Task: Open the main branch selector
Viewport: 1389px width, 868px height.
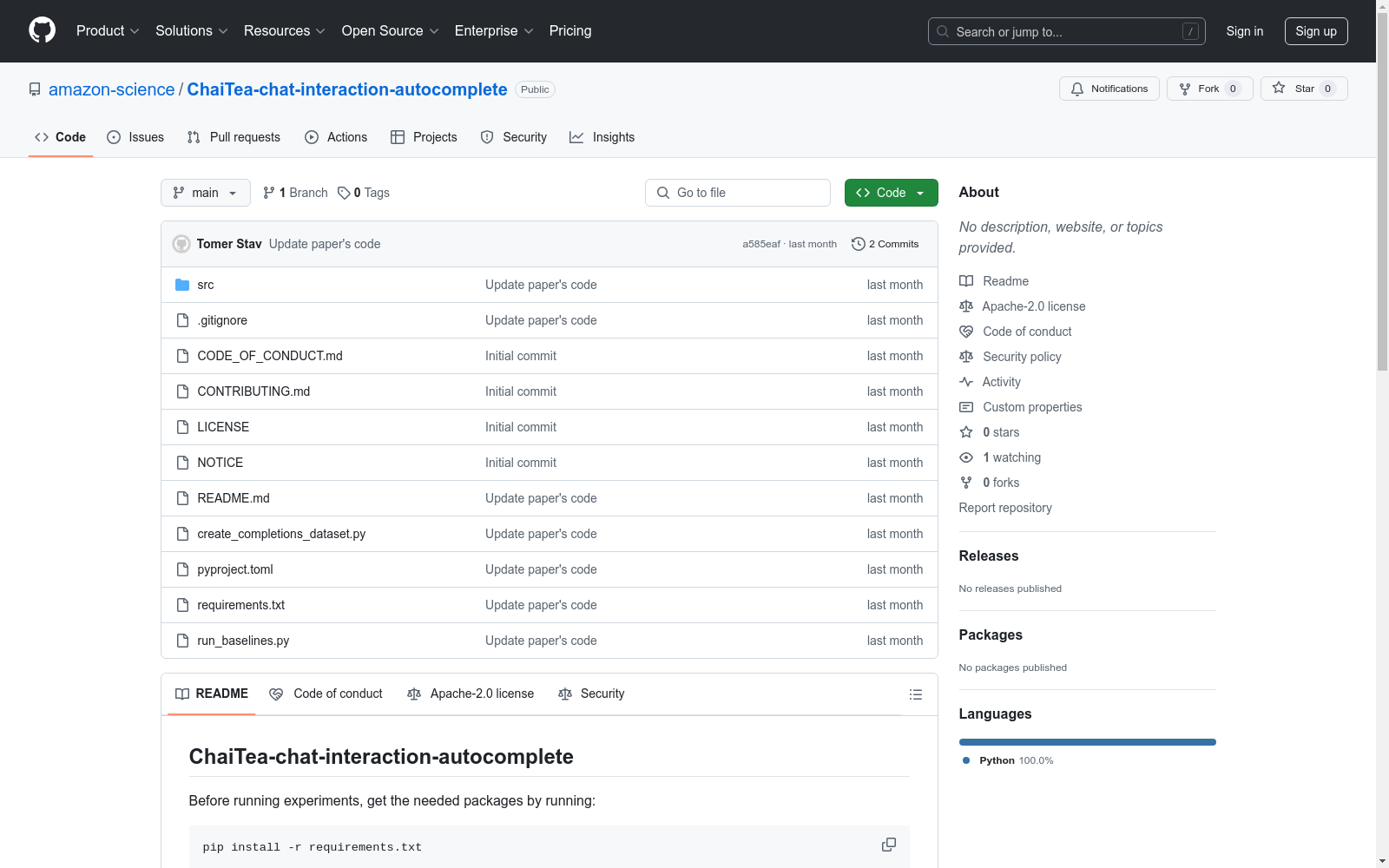Action: (x=206, y=193)
